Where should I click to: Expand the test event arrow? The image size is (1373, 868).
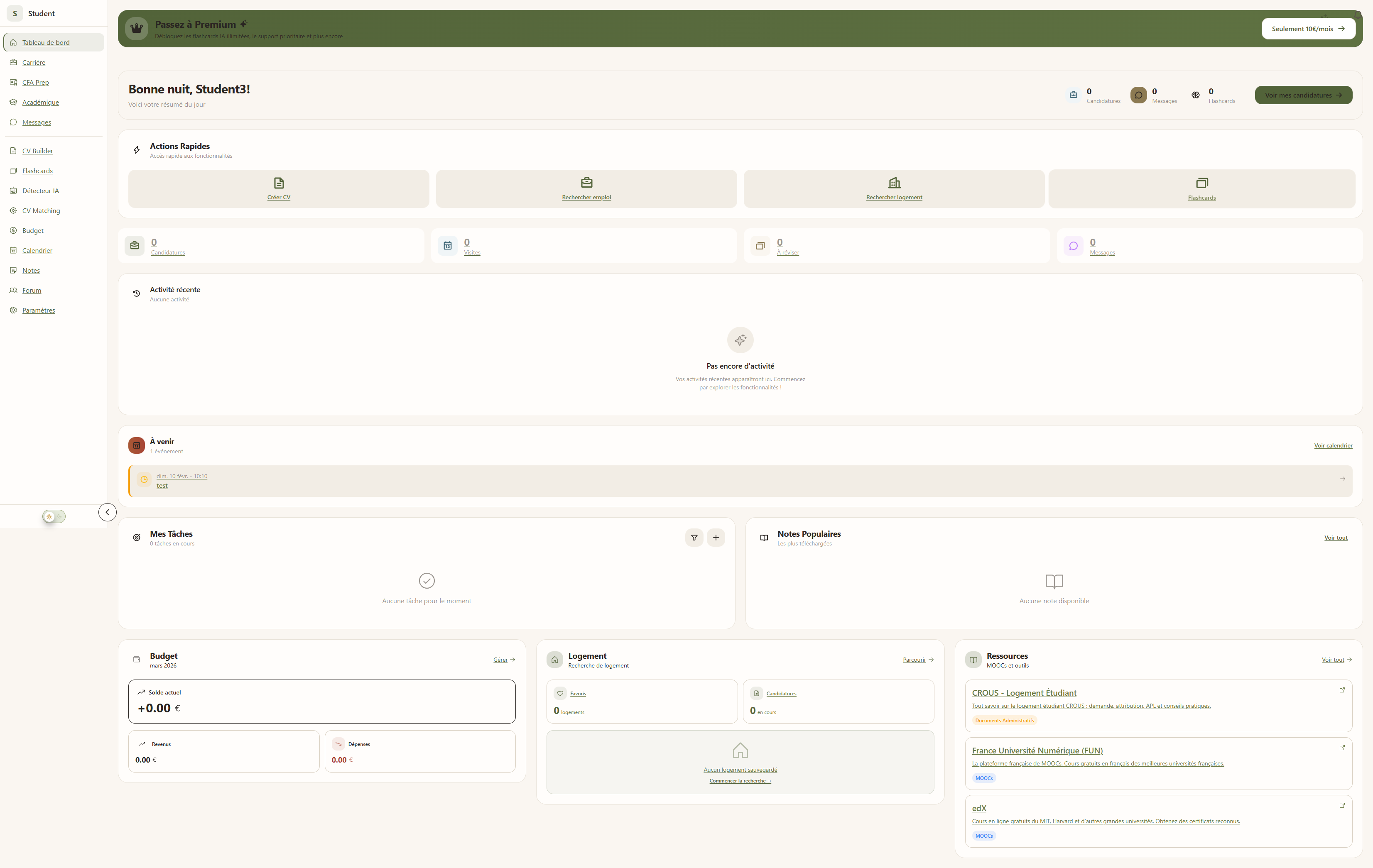pos(1342,479)
